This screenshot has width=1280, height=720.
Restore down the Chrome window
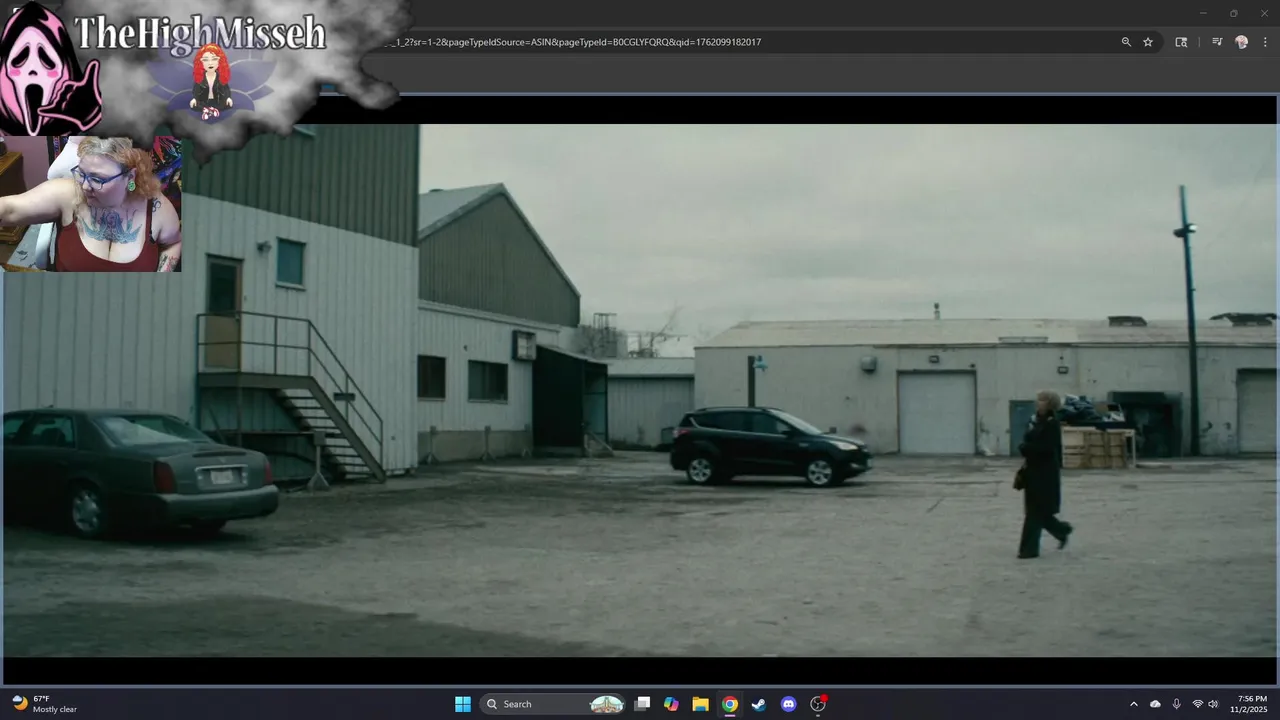(1233, 13)
